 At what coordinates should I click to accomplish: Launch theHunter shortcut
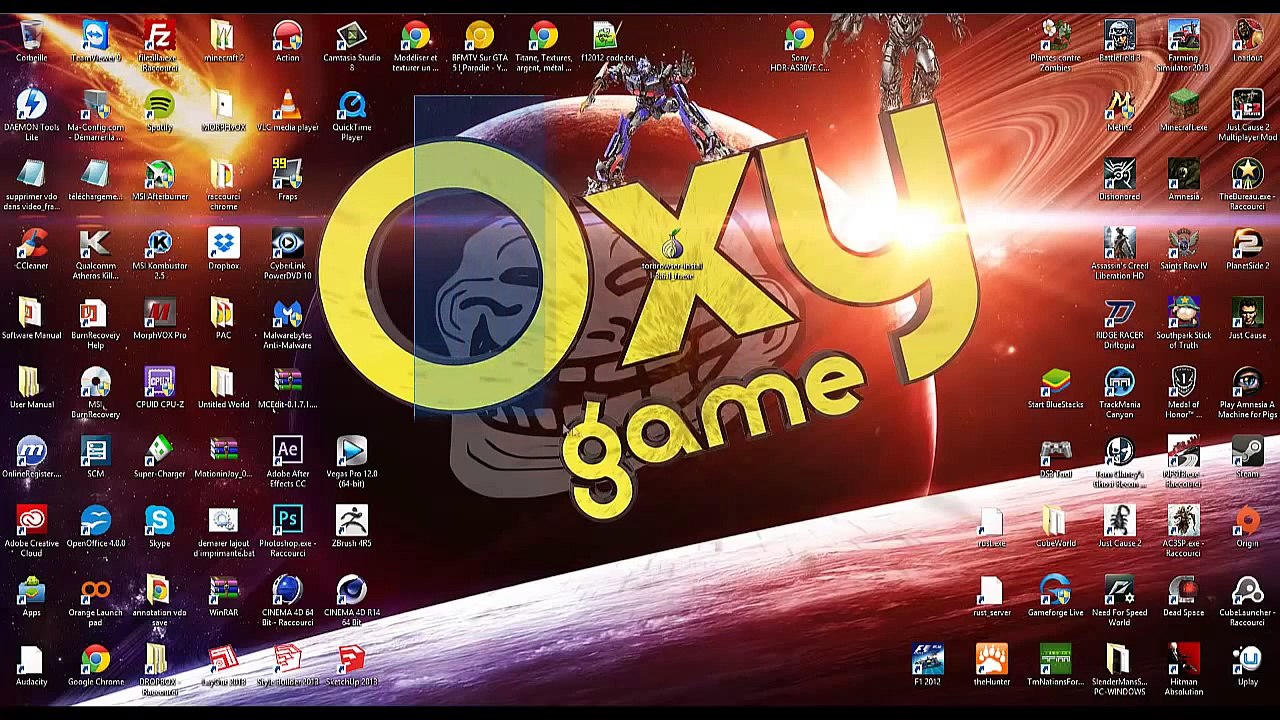click(991, 660)
